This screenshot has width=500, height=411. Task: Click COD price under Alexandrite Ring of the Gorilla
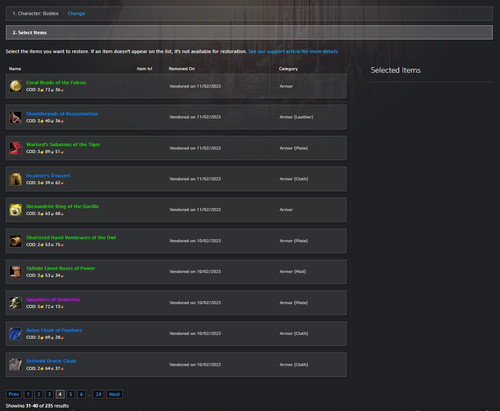45,214
